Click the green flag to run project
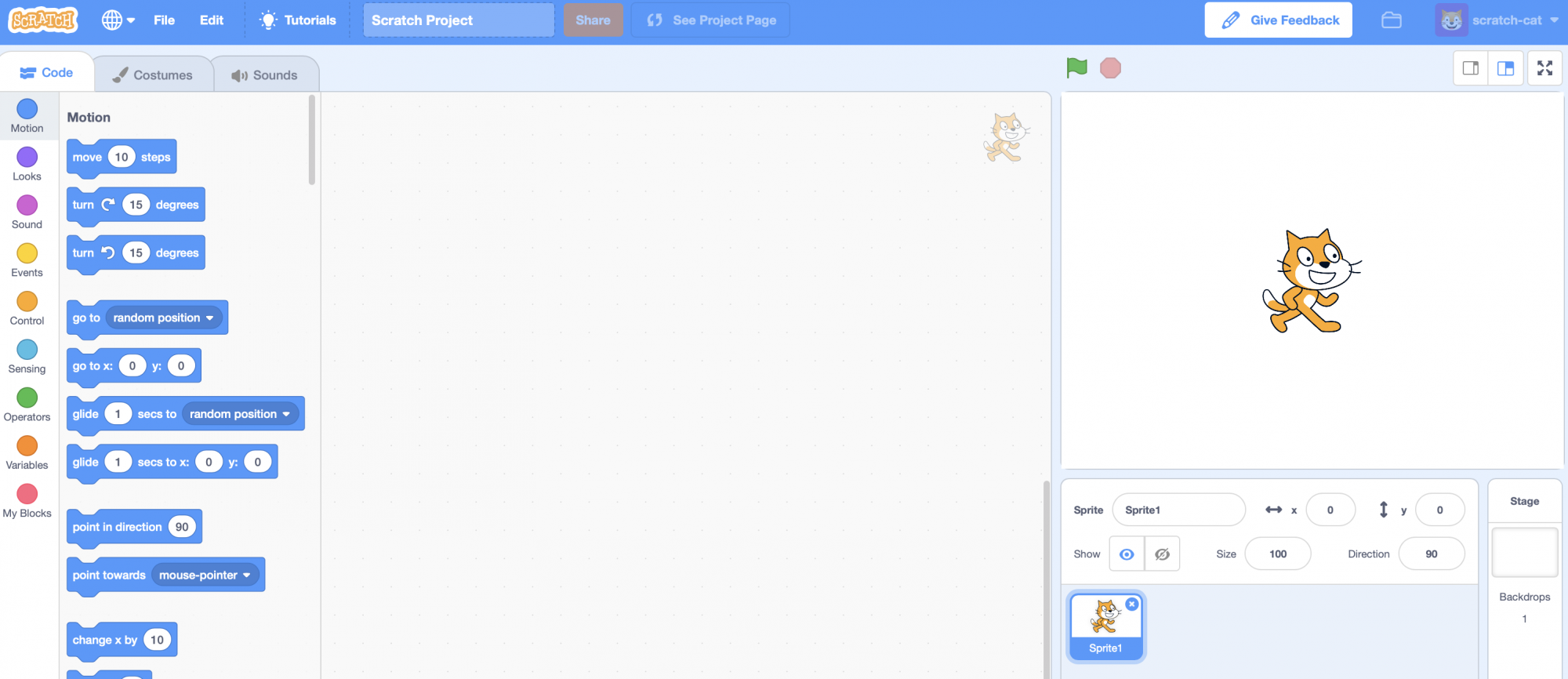The height and width of the screenshot is (679, 1568). 1076,68
